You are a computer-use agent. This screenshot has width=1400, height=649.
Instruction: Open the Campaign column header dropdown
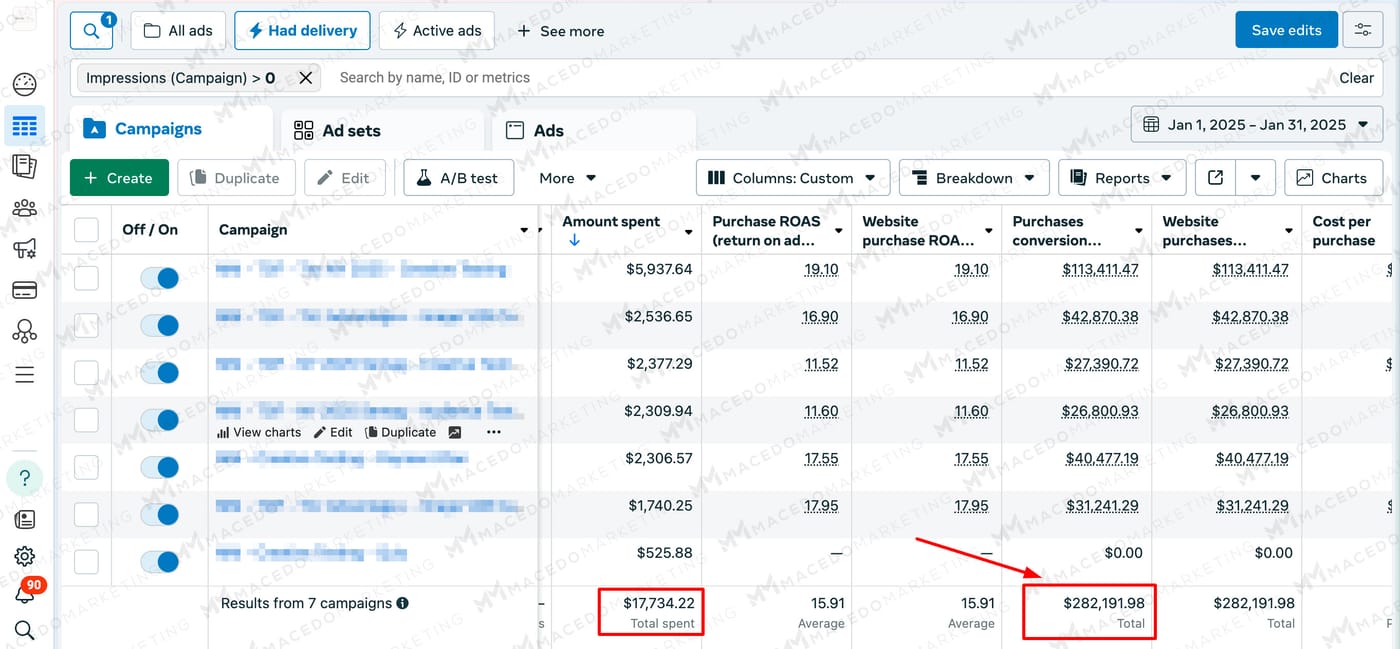click(x=524, y=230)
